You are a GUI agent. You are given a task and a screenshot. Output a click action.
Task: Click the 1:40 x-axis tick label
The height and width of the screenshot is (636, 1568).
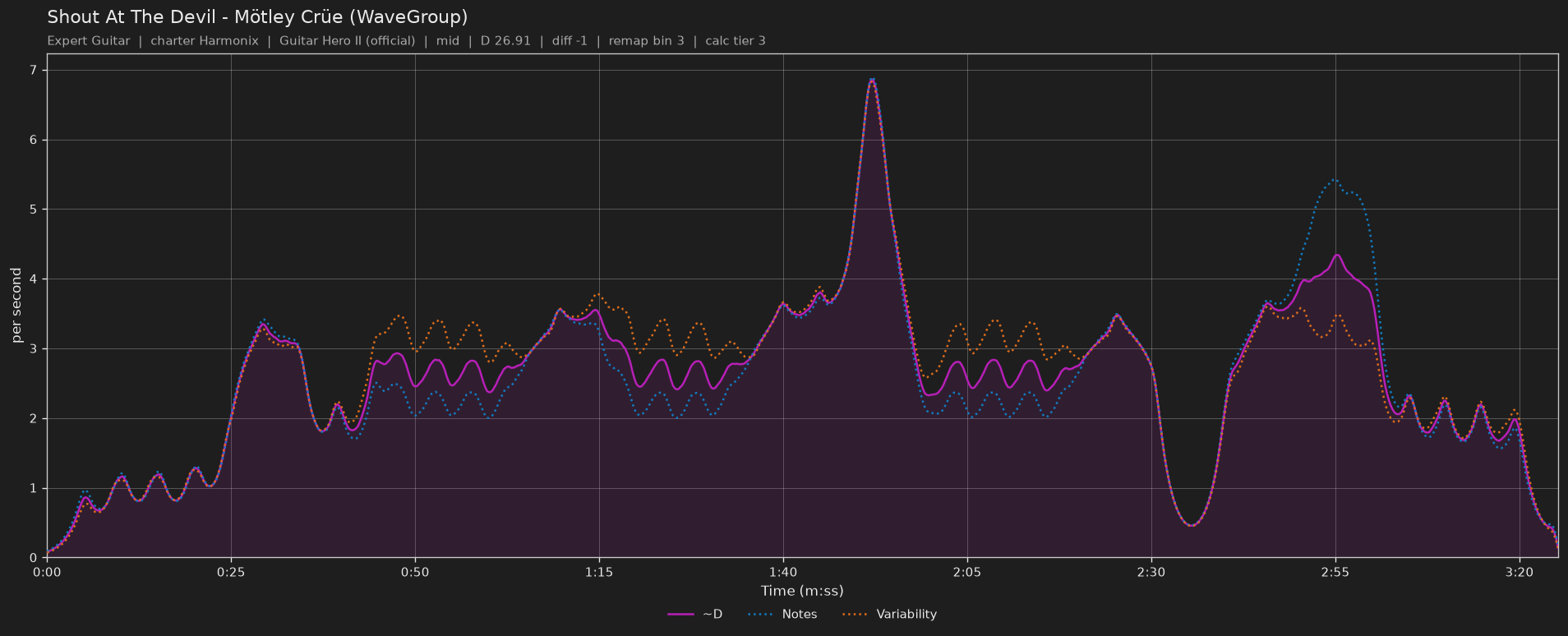(783, 572)
